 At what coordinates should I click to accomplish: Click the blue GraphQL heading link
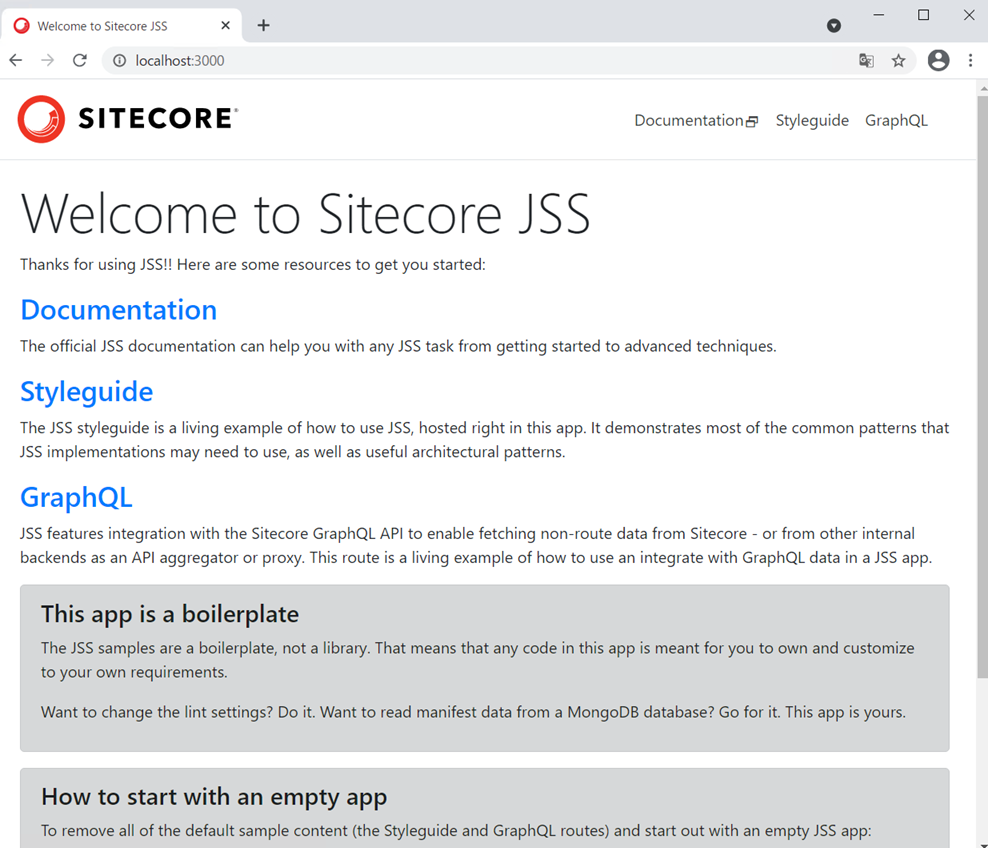[76, 498]
